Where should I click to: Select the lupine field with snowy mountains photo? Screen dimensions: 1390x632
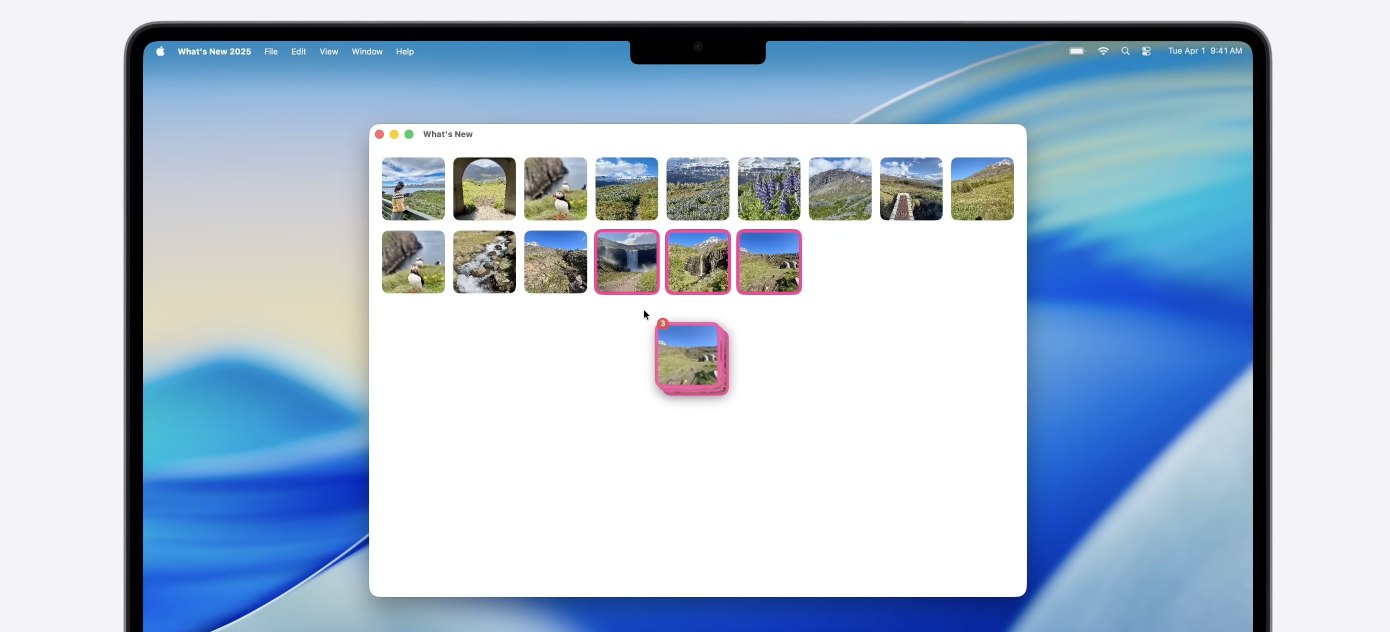[x=698, y=188]
